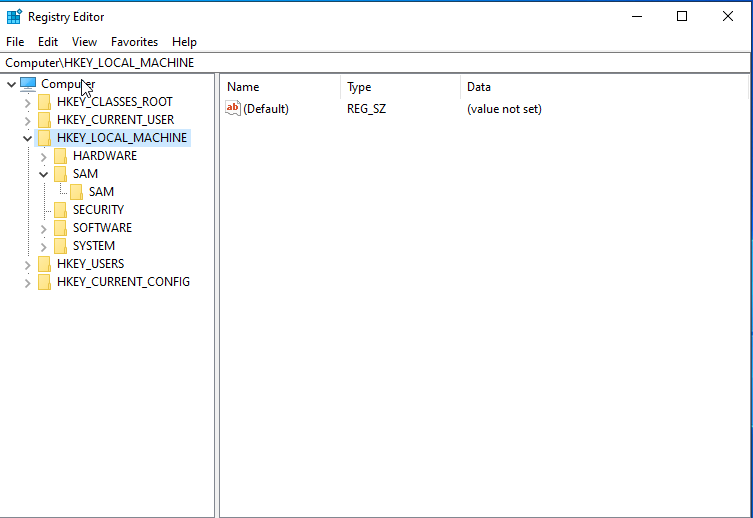The width and height of the screenshot is (753, 518).
Task: Select the HKEY_CLASSES_ROOT label
Action: 115,102
